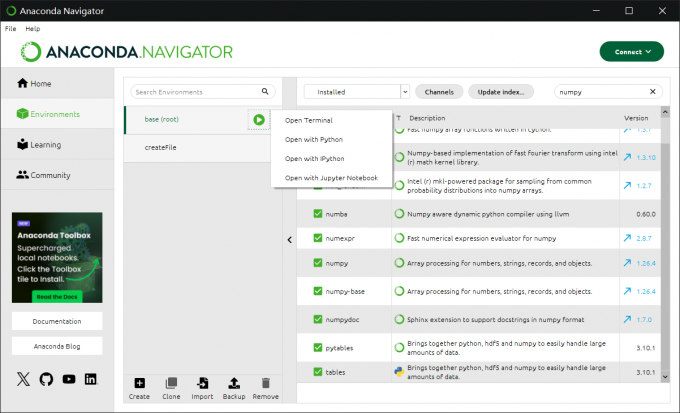Clear the numpy package search with X
Viewport: 680px width, 413px height.
pos(653,92)
